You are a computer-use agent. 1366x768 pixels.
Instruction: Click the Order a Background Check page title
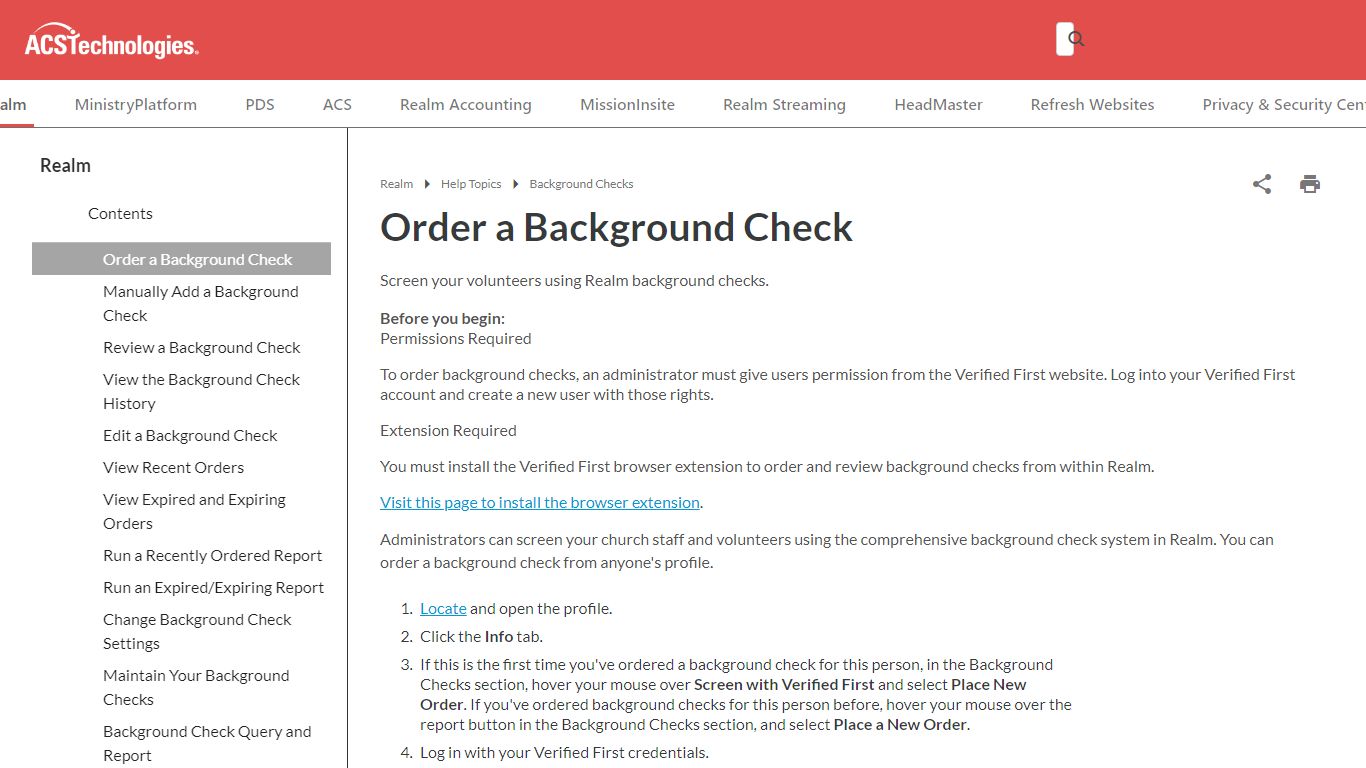pos(616,227)
